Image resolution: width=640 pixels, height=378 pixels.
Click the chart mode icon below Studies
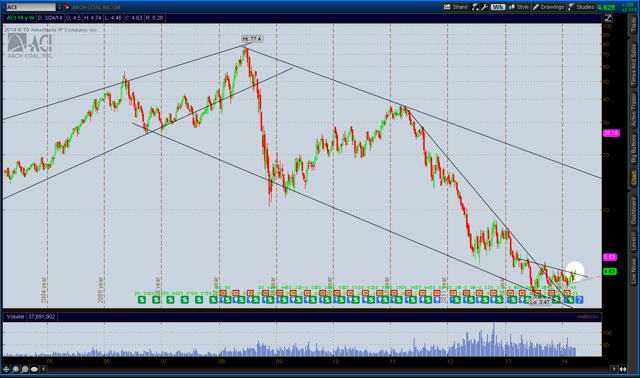click(x=608, y=18)
